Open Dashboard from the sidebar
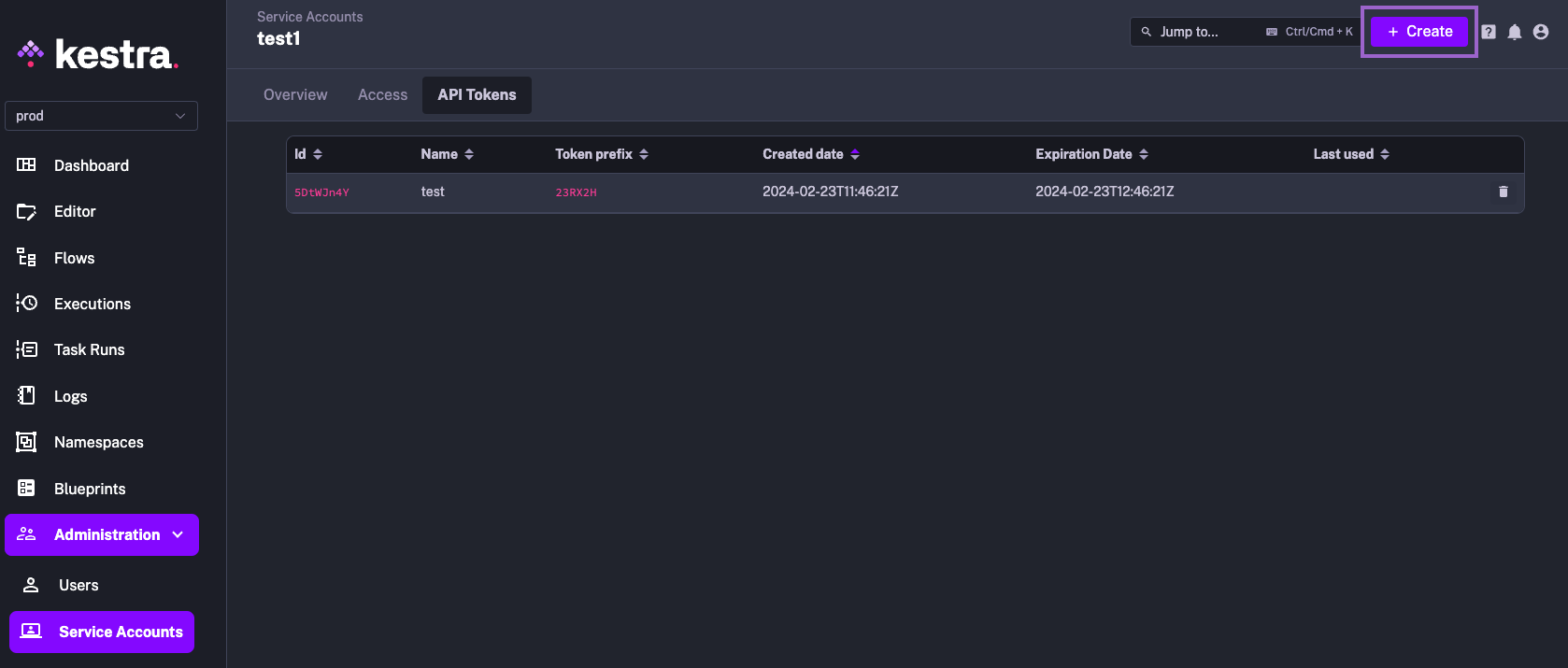 91,165
